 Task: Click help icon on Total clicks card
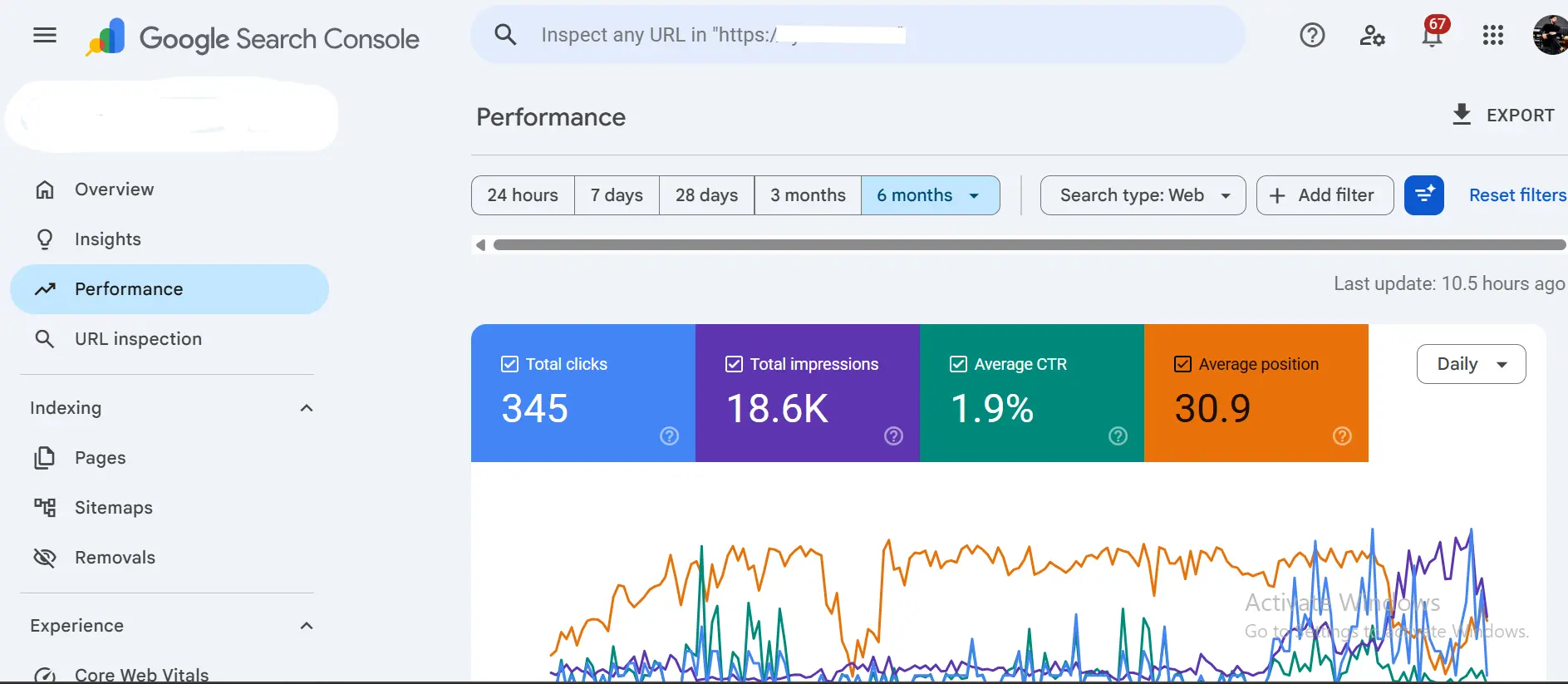(669, 435)
